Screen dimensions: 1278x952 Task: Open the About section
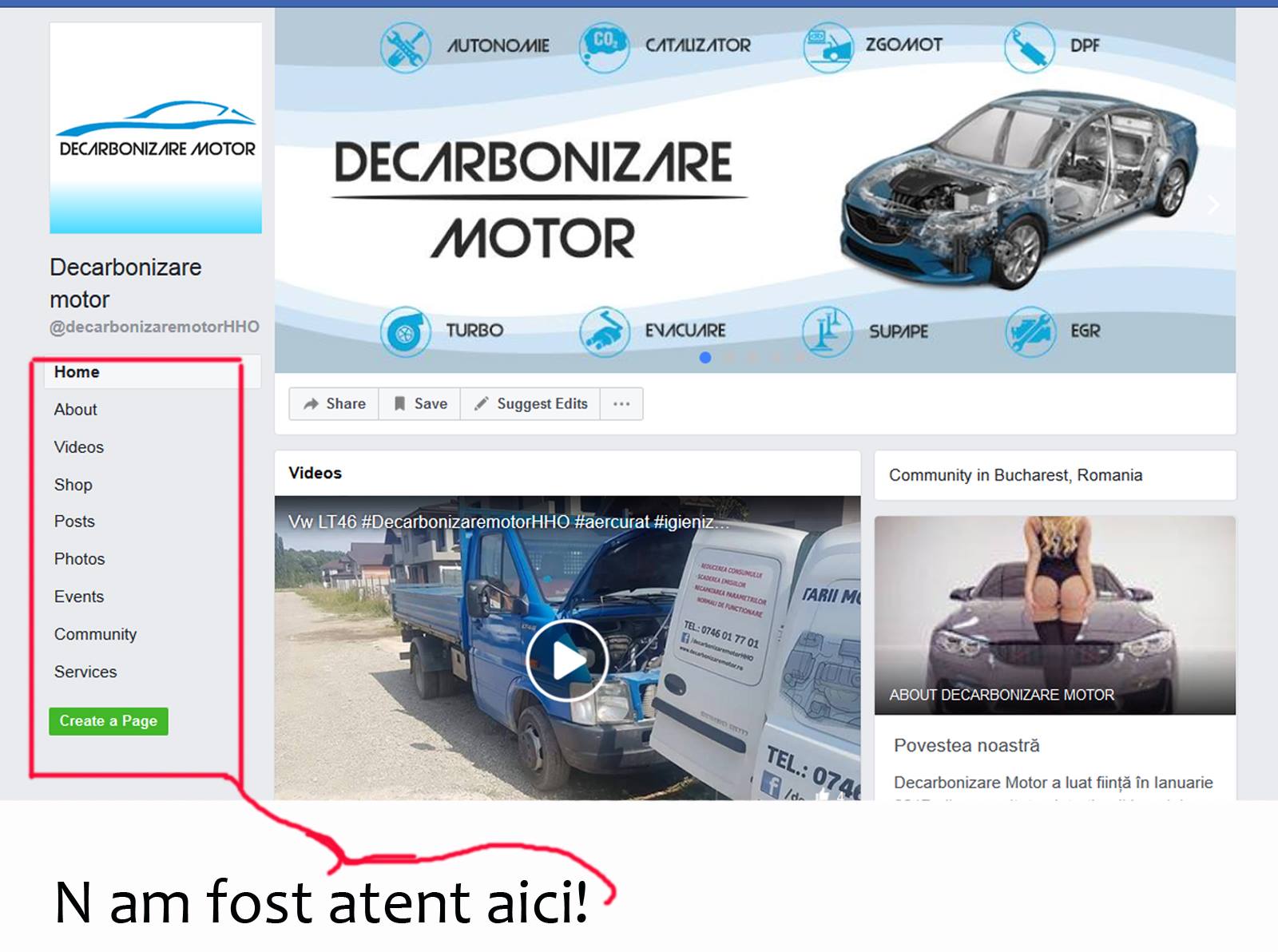(x=75, y=410)
